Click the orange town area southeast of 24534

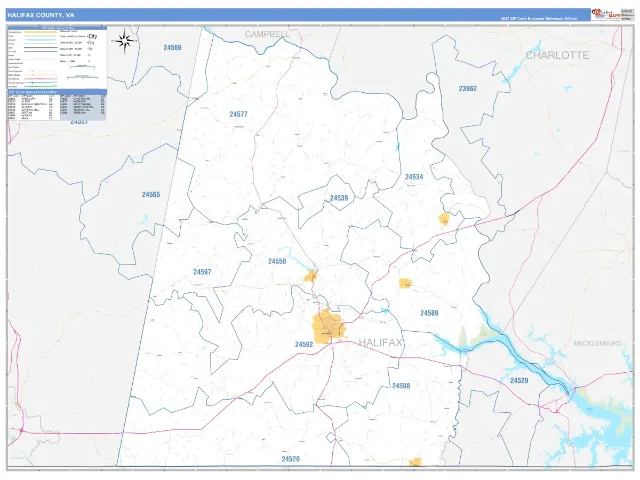(444, 219)
